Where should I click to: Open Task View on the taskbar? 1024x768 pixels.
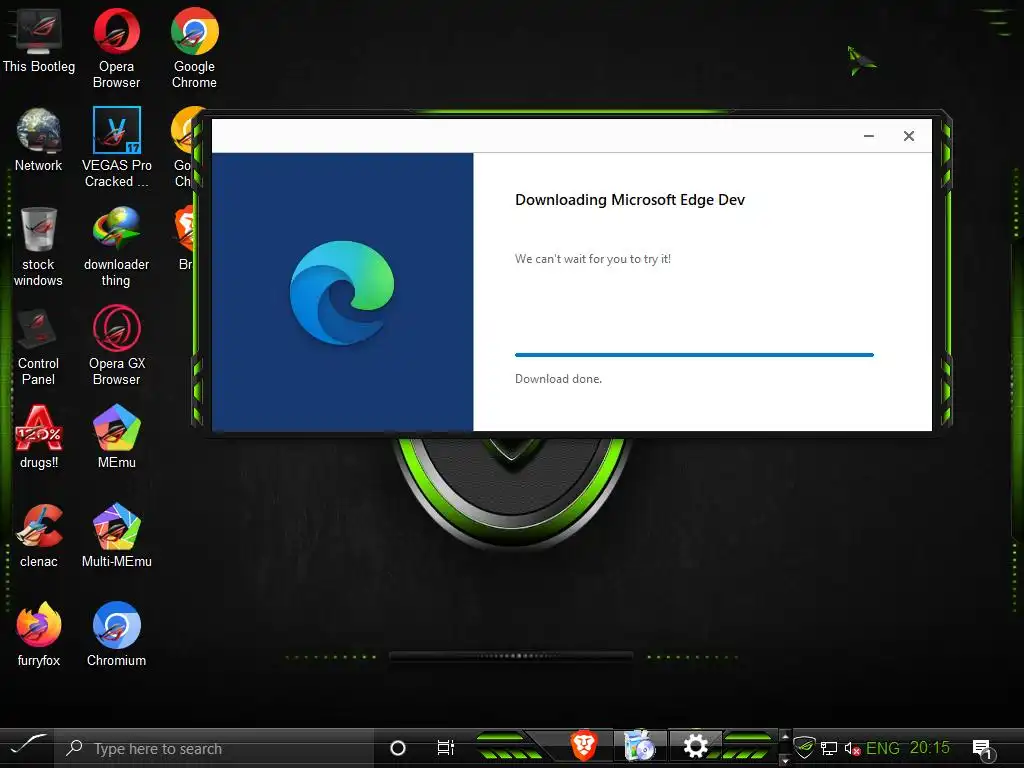click(x=445, y=748)
